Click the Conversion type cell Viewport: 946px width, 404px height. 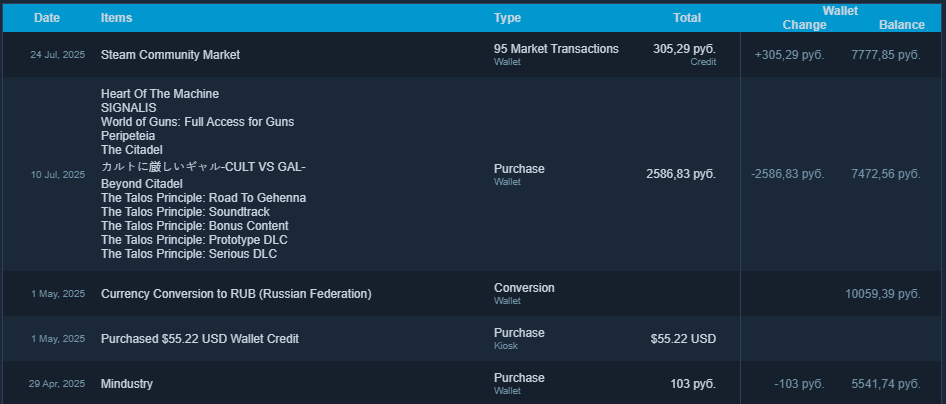pyautogui.click(x=524, y=293)
